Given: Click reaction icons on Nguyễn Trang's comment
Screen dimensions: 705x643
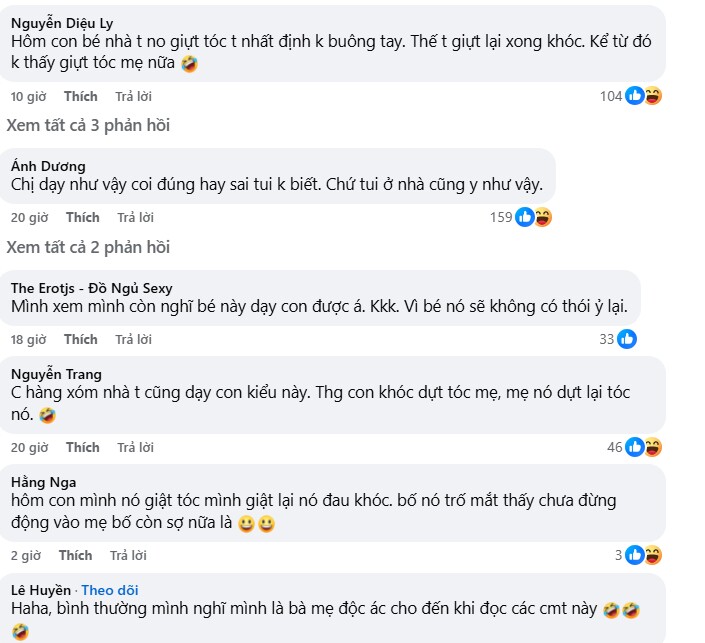Looking at the screenshot, I should (643, 447).
